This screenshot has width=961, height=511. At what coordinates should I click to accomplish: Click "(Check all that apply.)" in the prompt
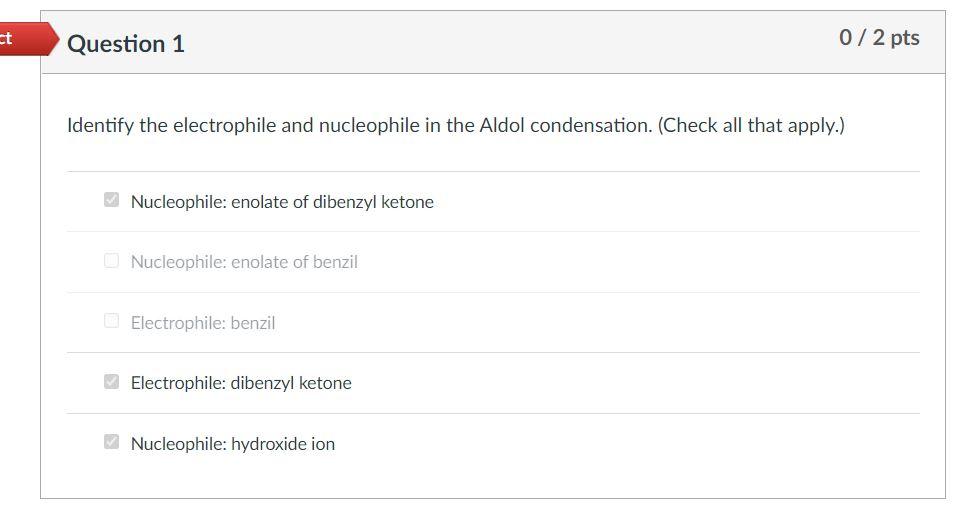tap(751, 126)
